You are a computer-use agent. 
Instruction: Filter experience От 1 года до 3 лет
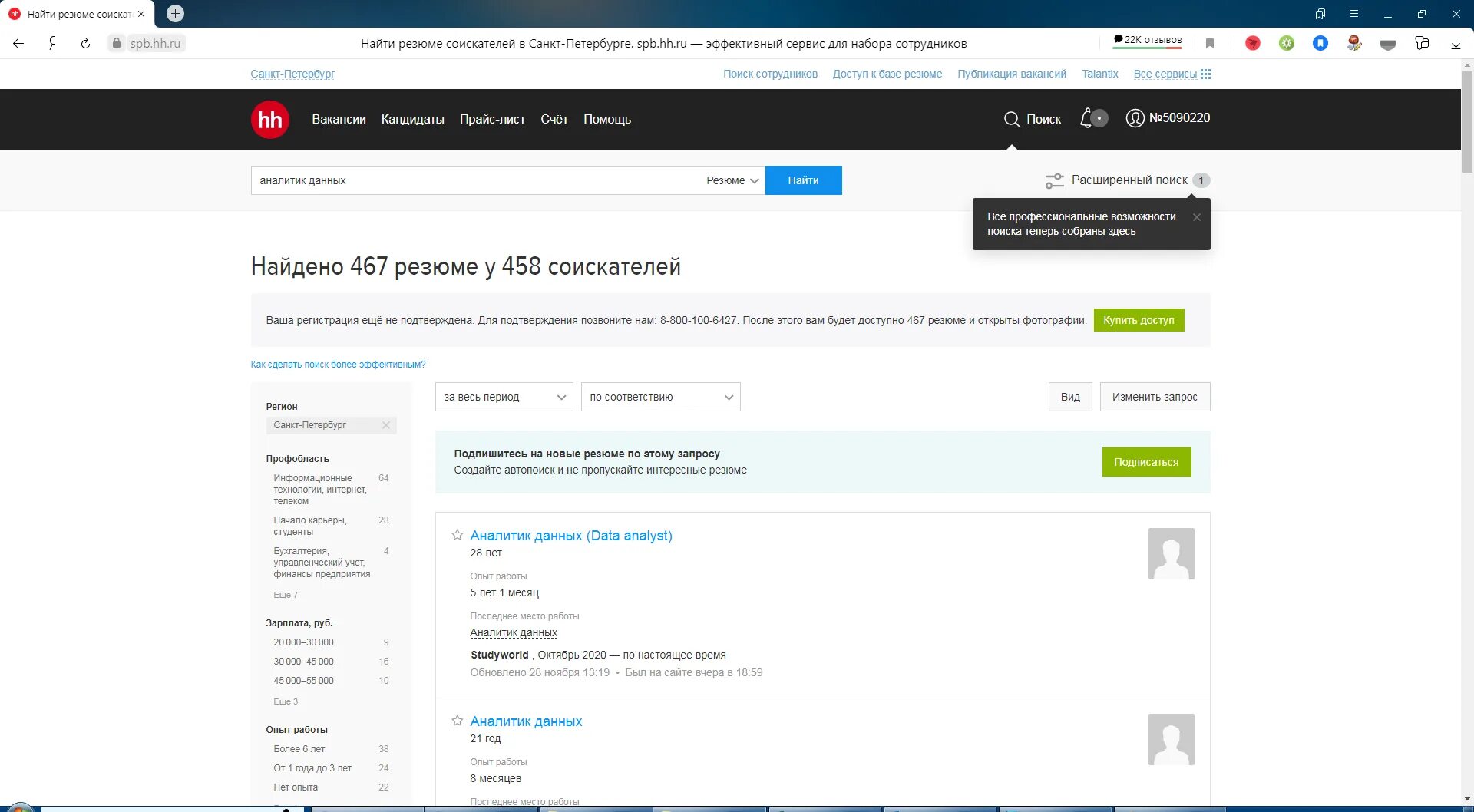coord(312,768)
